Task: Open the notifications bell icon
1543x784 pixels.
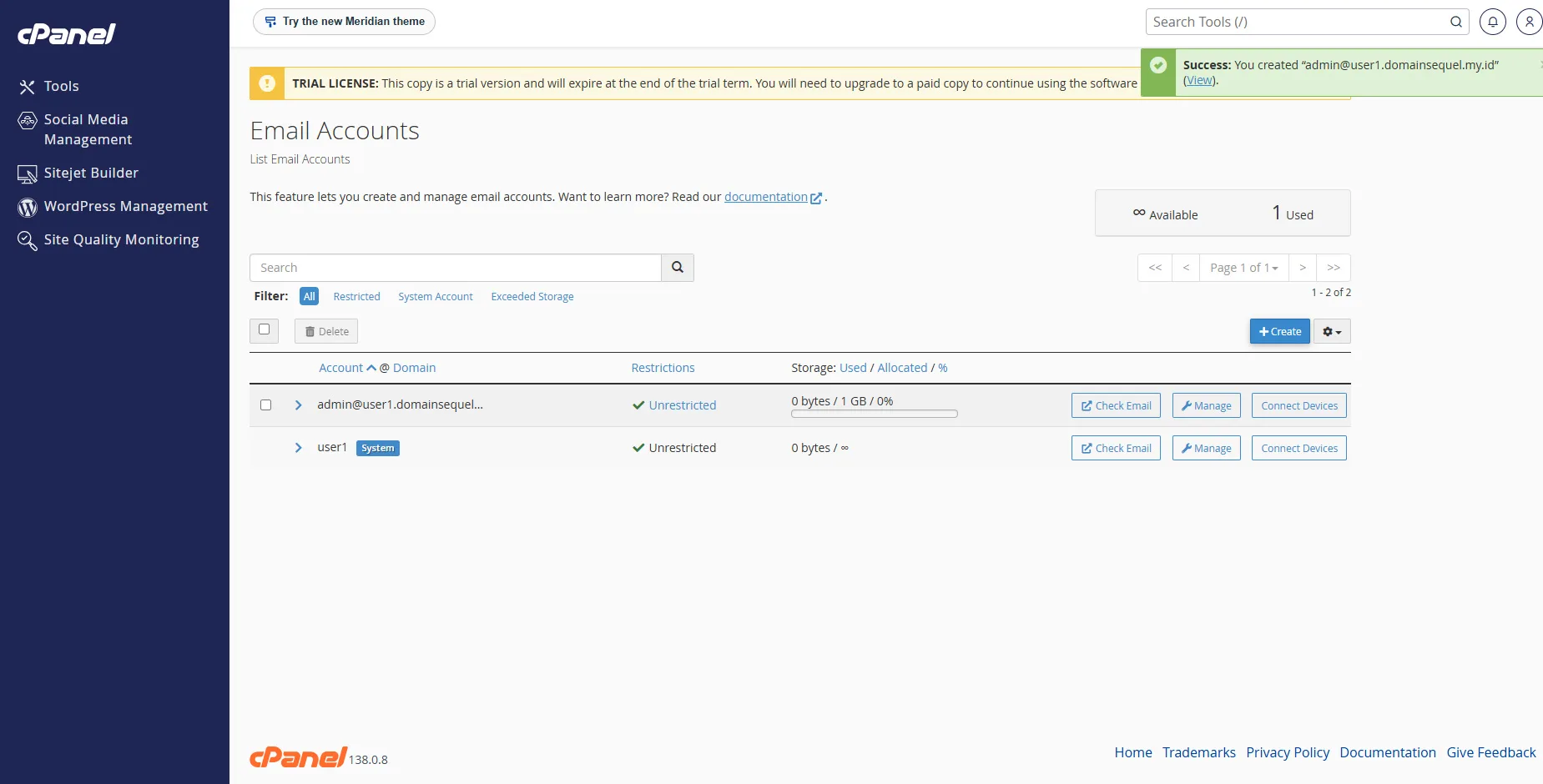Action: click(1492, 22)
